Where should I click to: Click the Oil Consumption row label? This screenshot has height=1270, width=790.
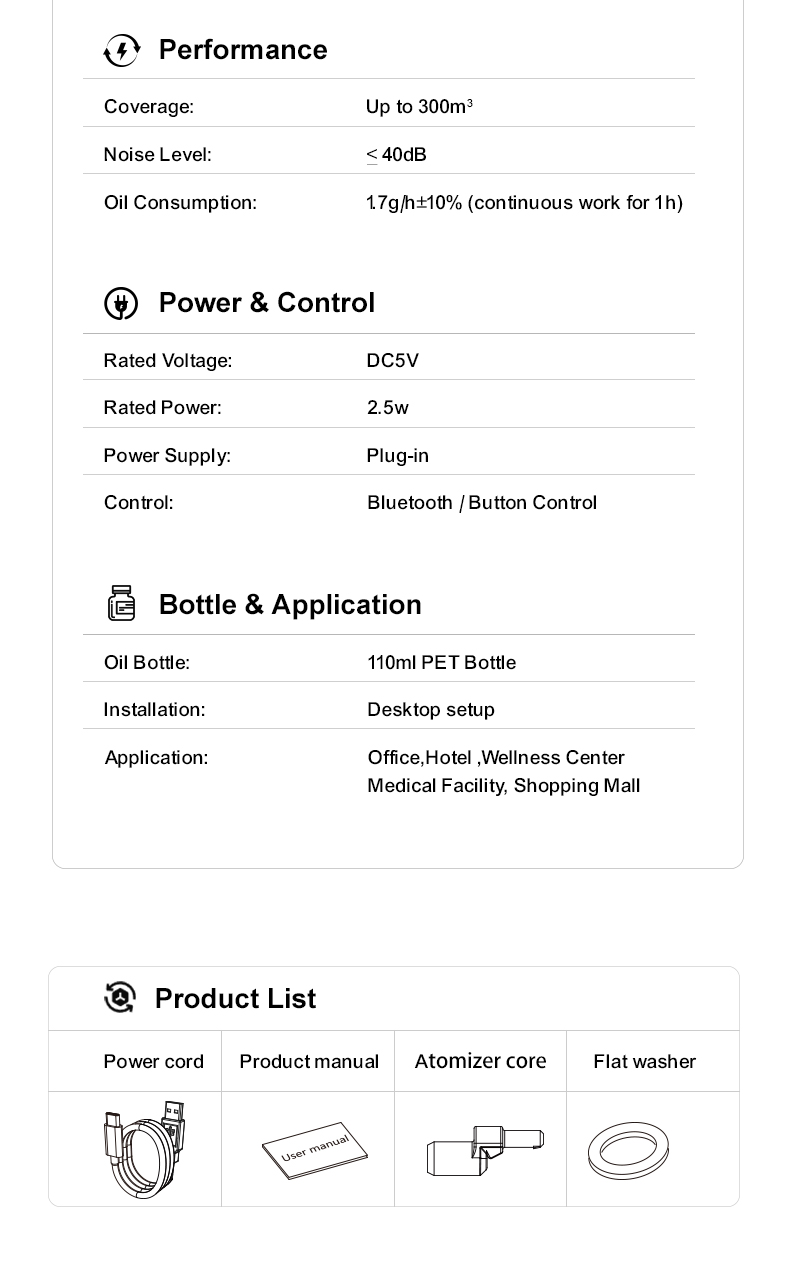180,203
